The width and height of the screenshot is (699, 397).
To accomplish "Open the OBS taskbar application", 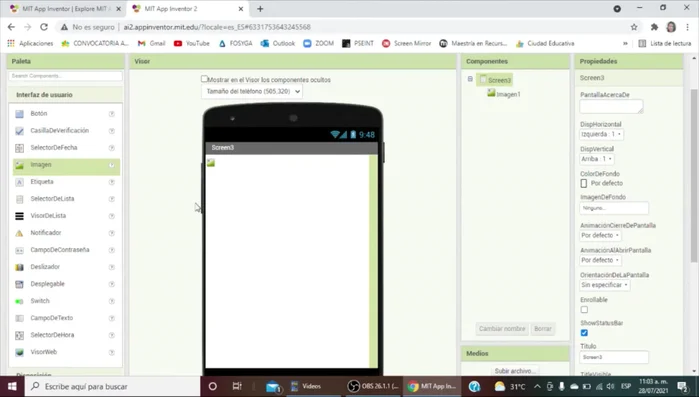I will tap(373, 386).
